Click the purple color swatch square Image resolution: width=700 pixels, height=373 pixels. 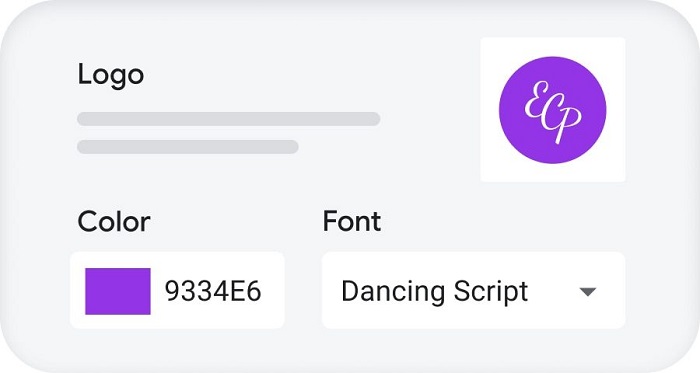(118, 291)
